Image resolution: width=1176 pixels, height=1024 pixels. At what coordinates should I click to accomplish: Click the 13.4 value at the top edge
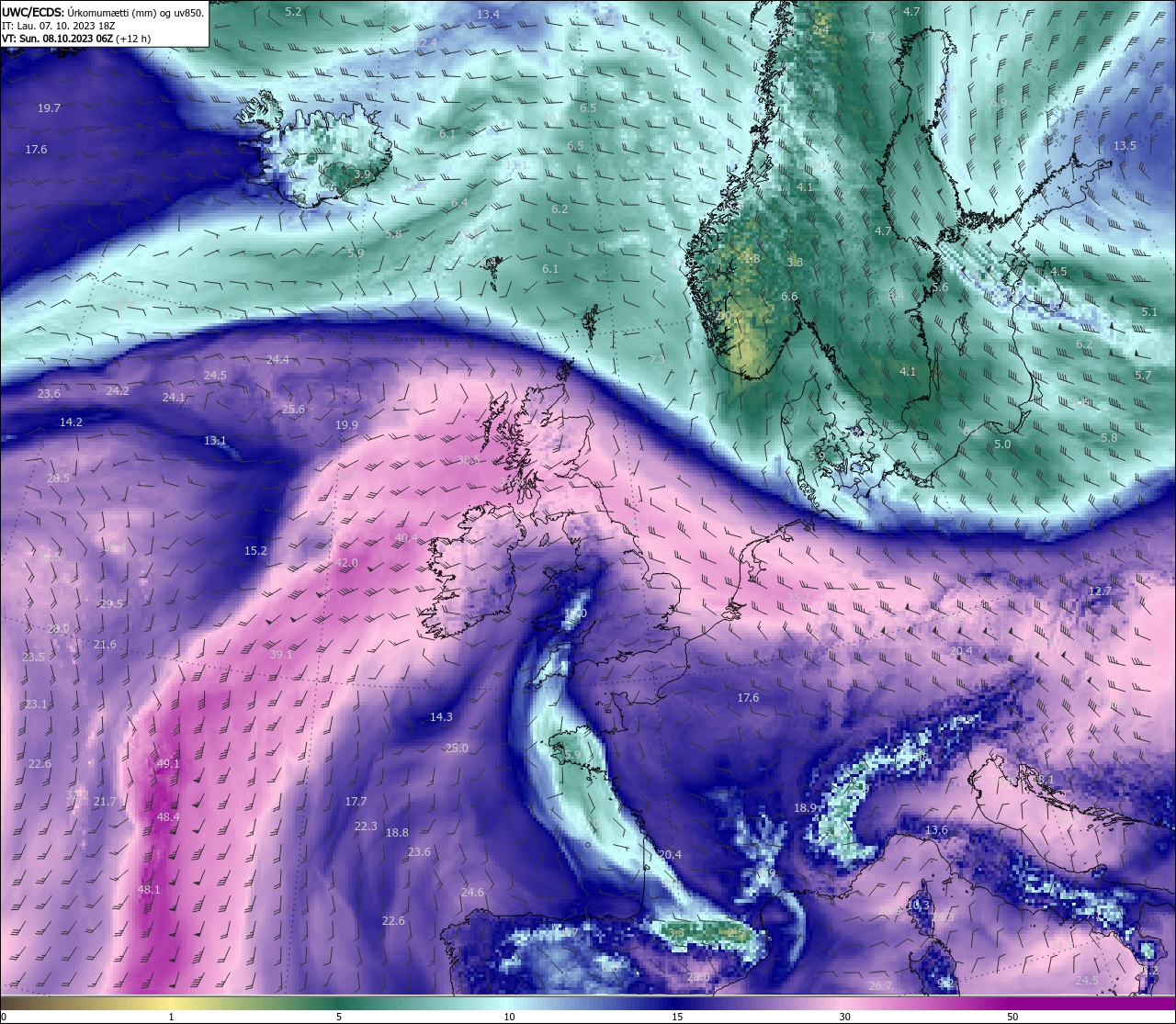(x=488, y=15)
